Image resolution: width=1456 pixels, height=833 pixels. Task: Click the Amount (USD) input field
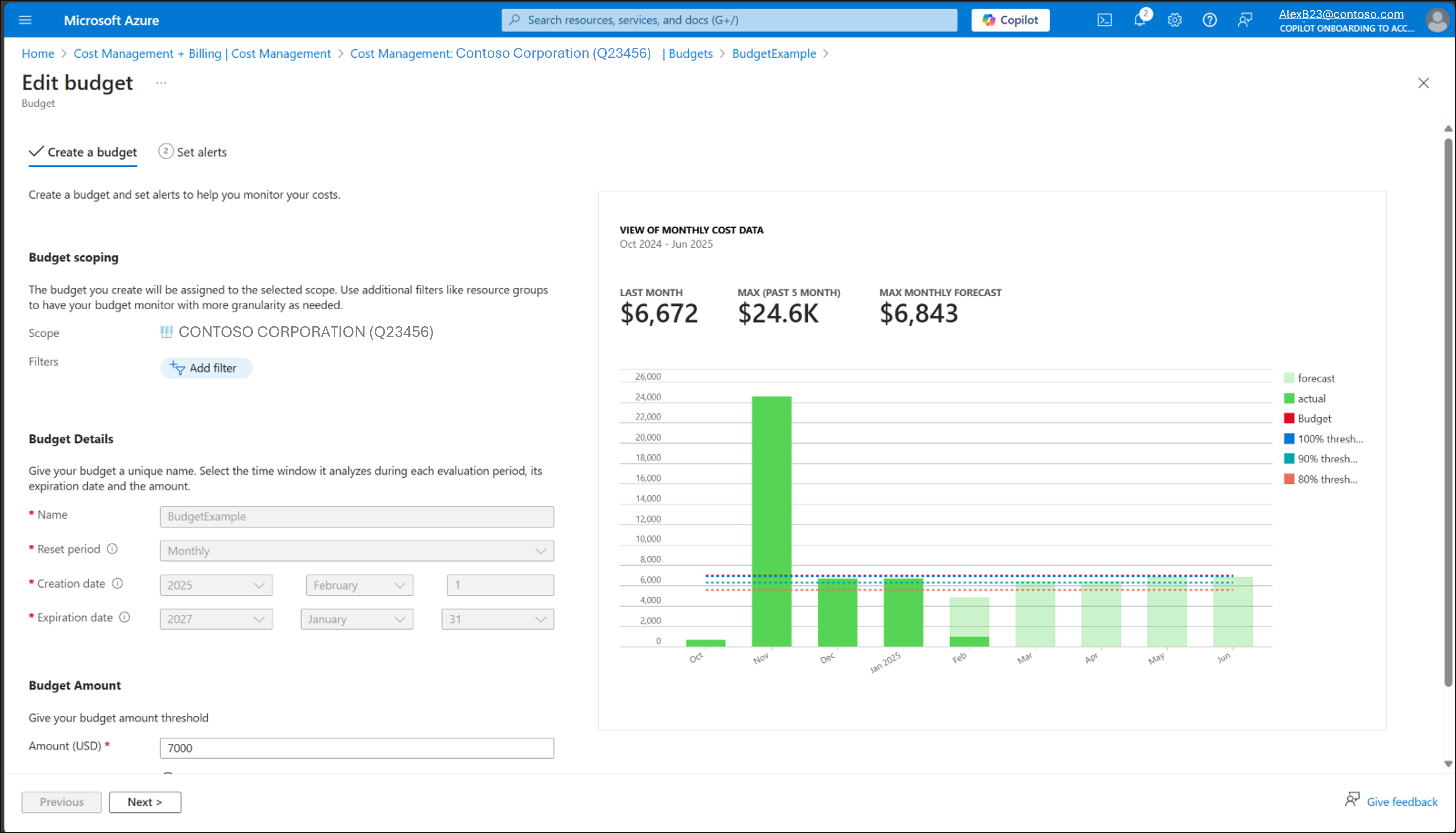click(356, 748)
